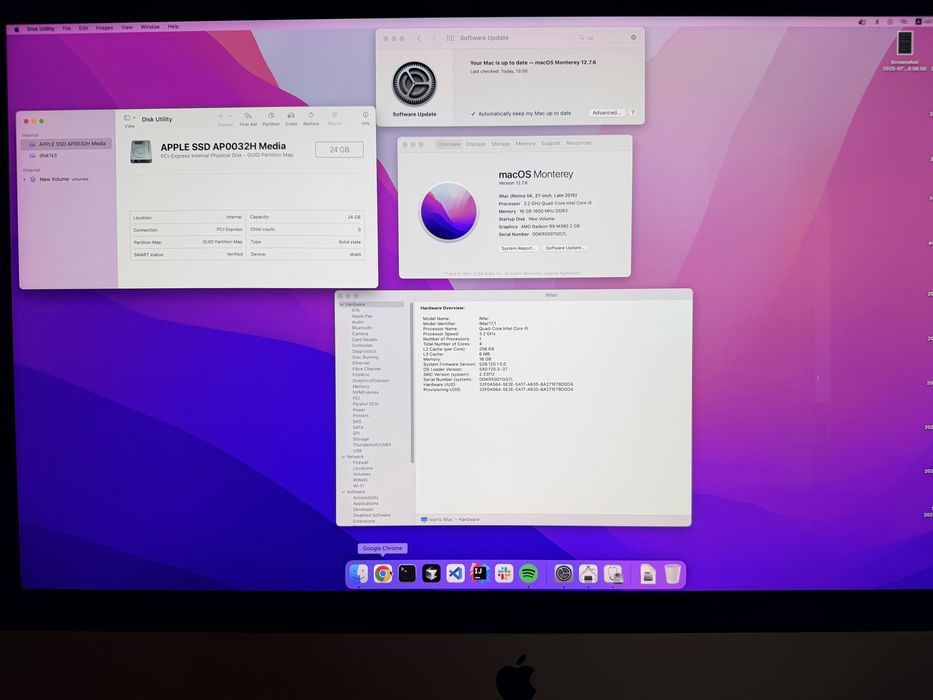
Task: Open the Window menu in the menu bar
Action: 150,27
